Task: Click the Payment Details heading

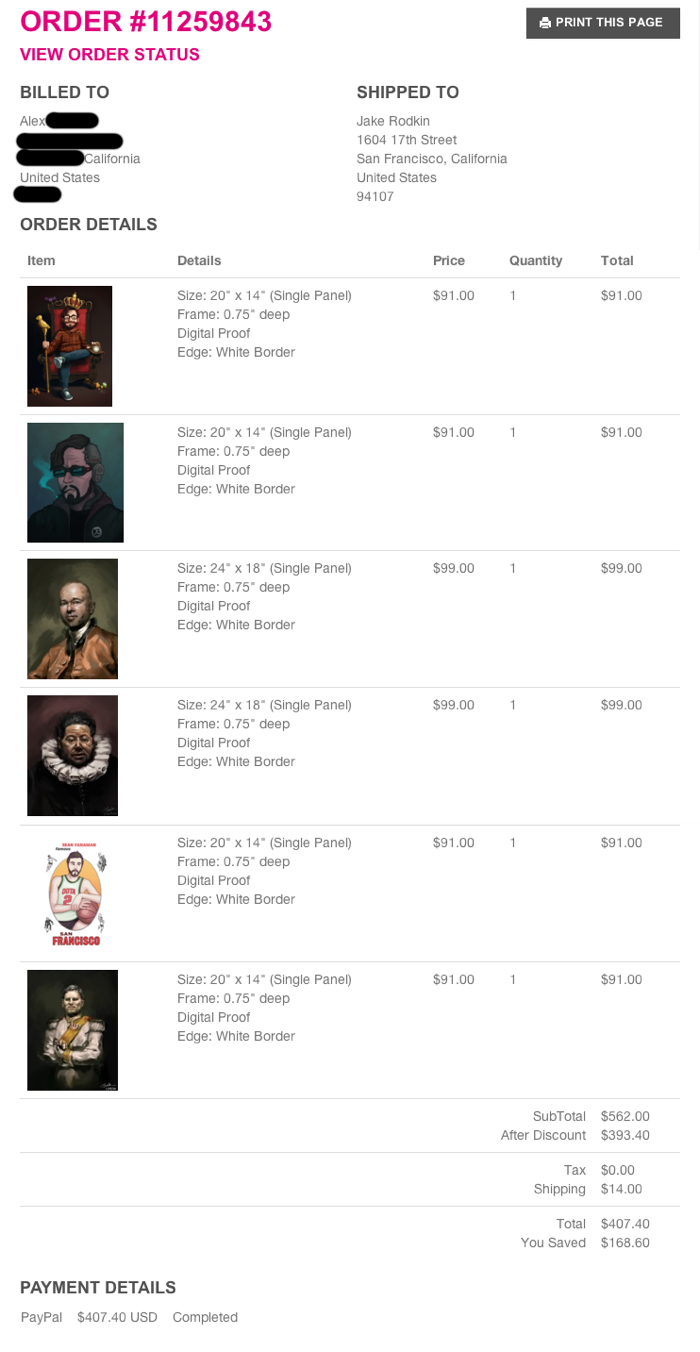Action: pos(98,1287)
